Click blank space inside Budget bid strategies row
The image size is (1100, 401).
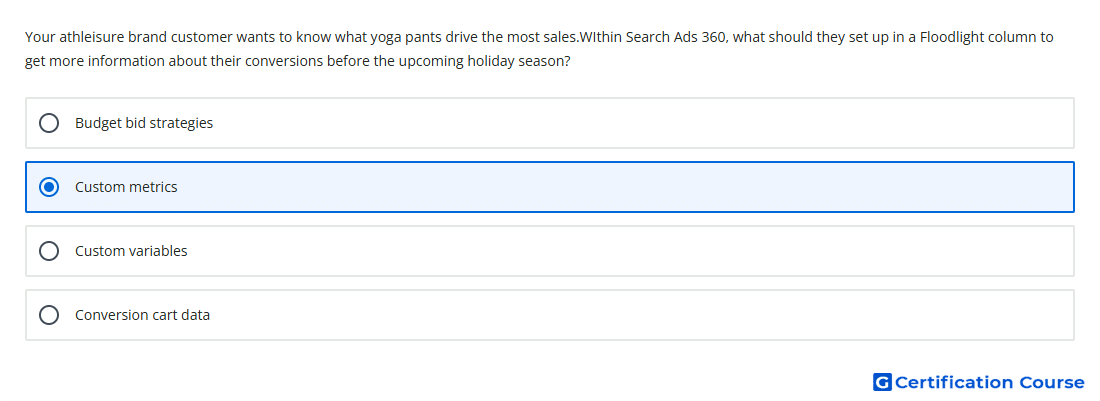pos(631,123)
